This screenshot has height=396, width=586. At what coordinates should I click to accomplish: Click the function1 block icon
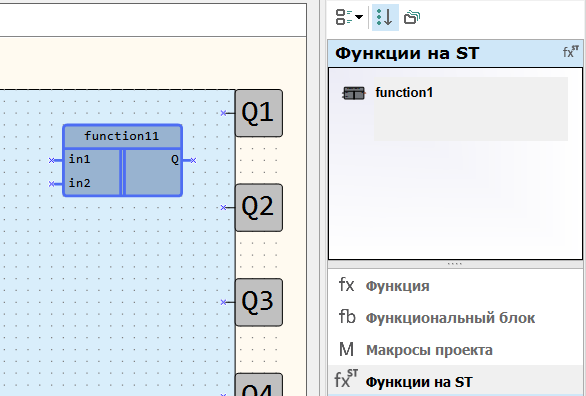click(354, 93)
